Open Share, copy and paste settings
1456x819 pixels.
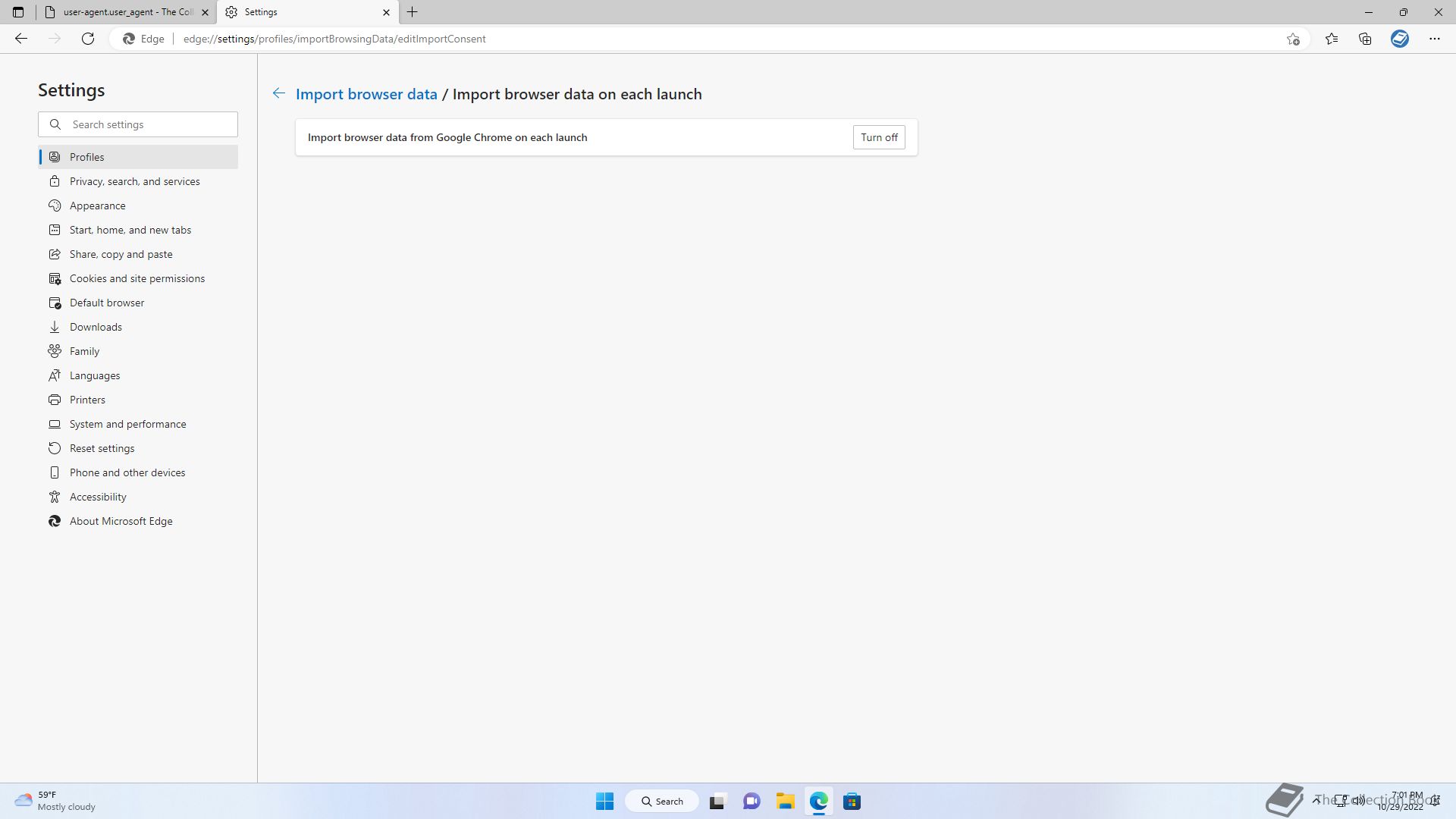[138, 254]
